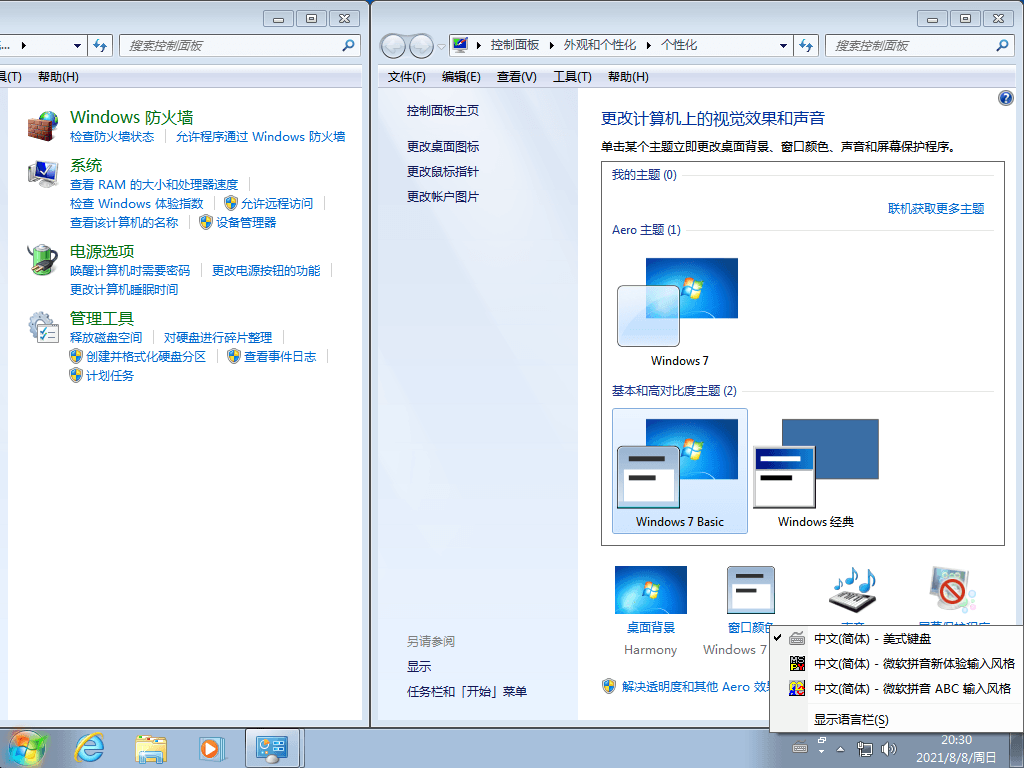
Task: Click the 屏幕保护程序 (Screen Saver) icon
Action: click(951, 589)
